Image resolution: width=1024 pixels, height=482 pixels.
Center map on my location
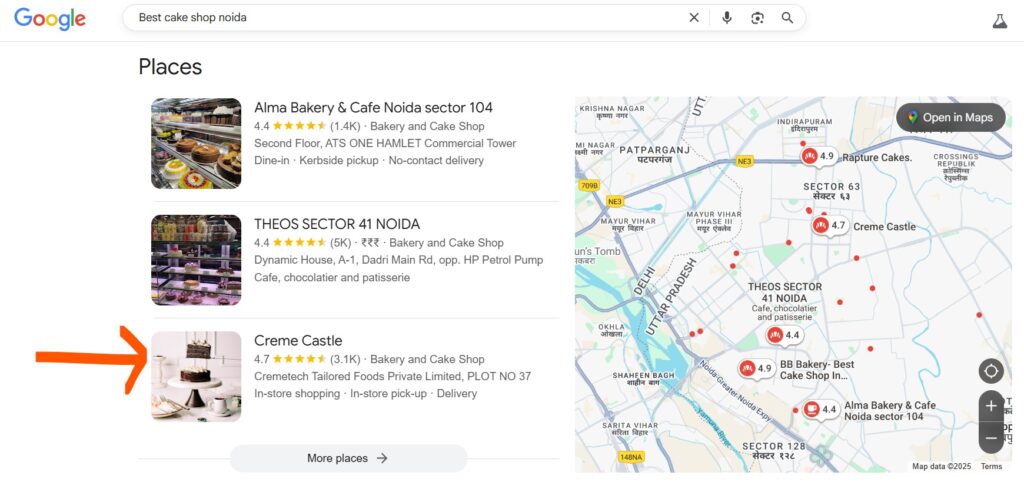(991, 371)
